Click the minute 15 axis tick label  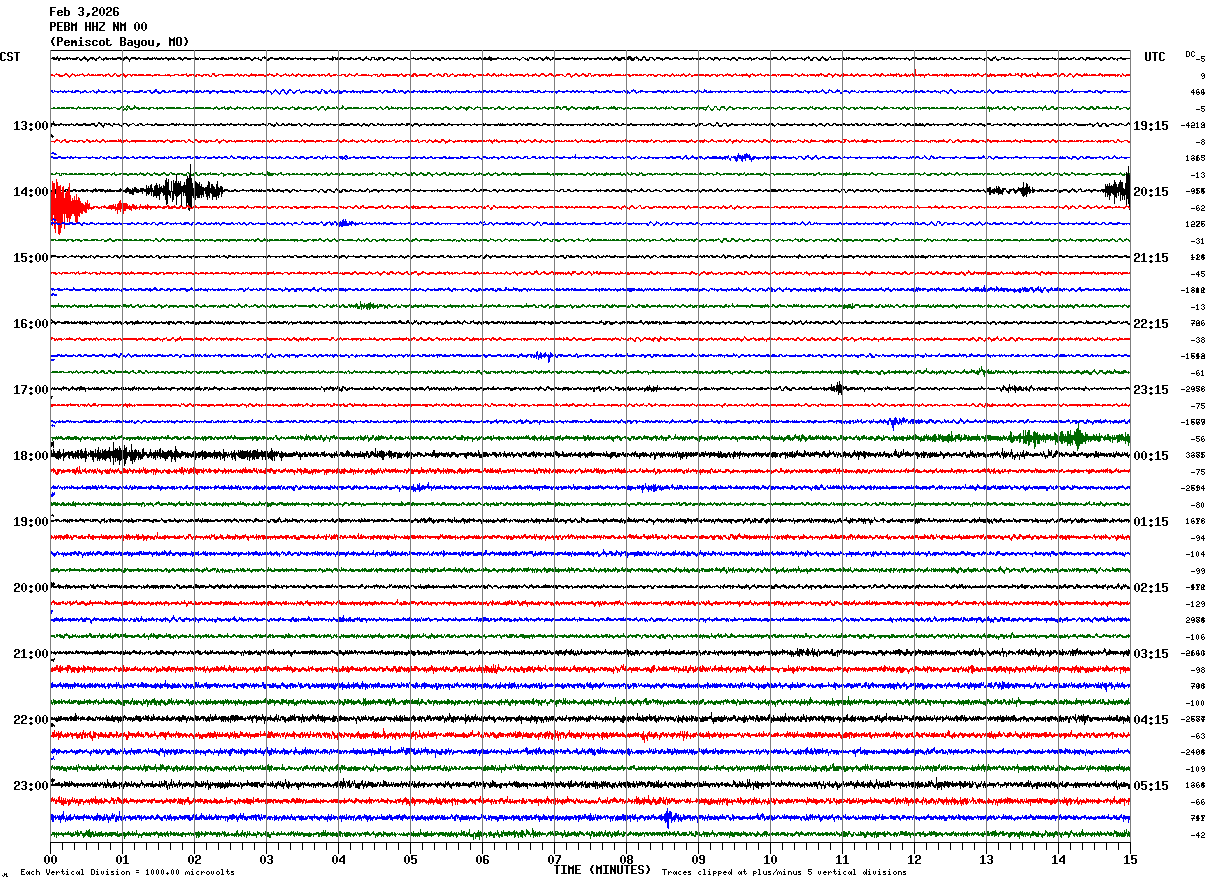coord(1129,859)
